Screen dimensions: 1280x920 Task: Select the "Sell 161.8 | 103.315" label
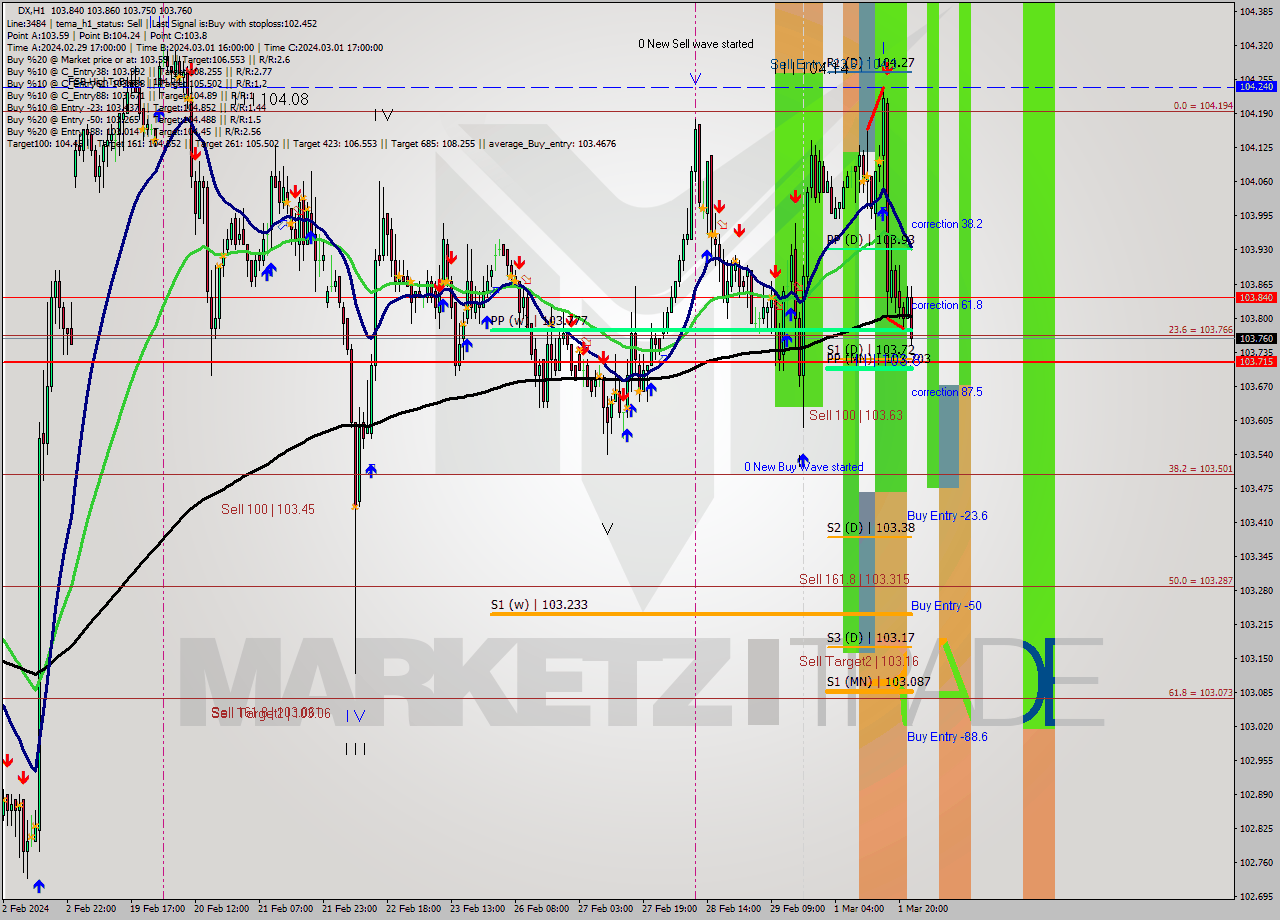tap(854, 579)
